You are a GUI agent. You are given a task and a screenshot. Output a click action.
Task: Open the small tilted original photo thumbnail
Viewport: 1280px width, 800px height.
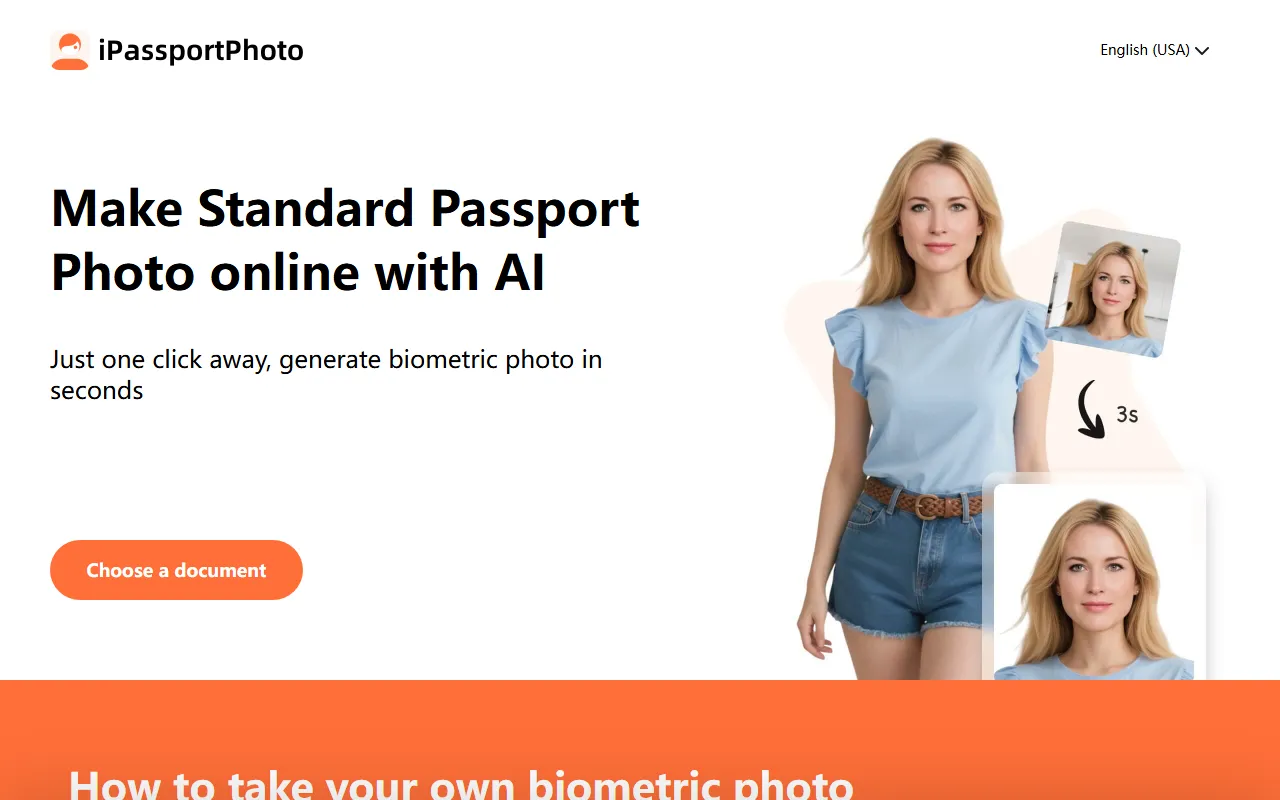coord(1112,289)
